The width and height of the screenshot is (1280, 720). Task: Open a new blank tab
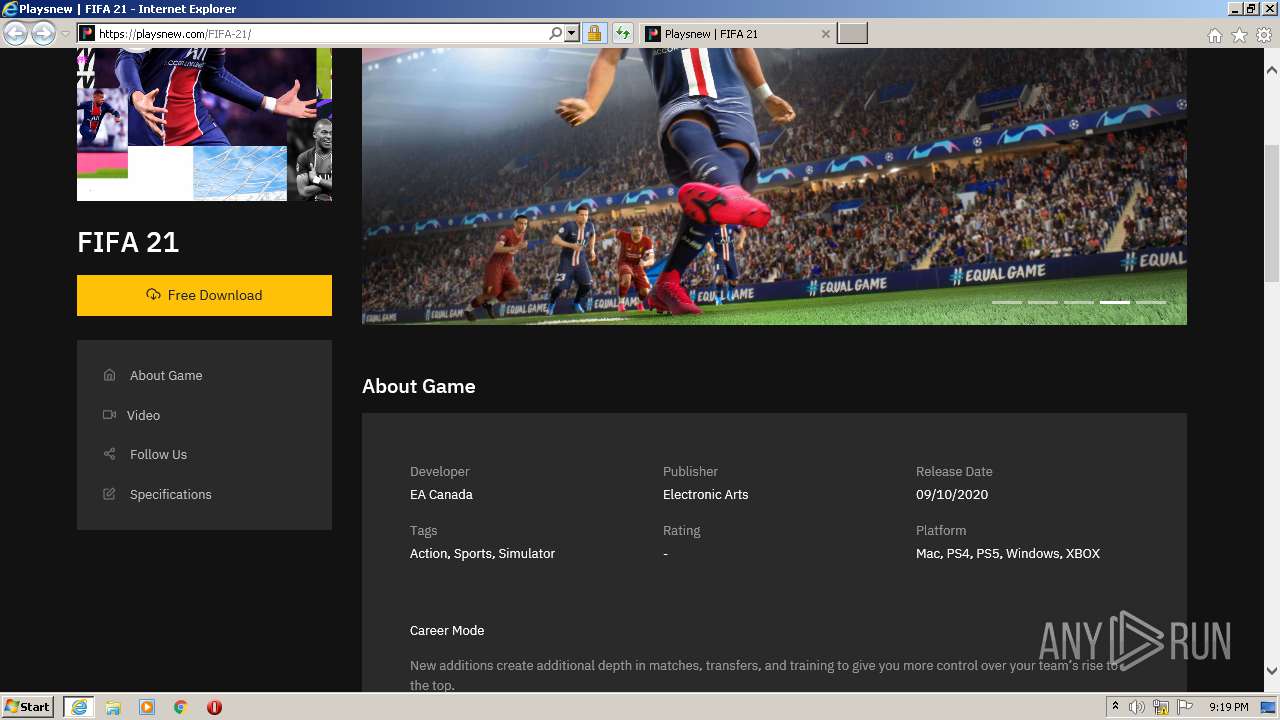852,33
